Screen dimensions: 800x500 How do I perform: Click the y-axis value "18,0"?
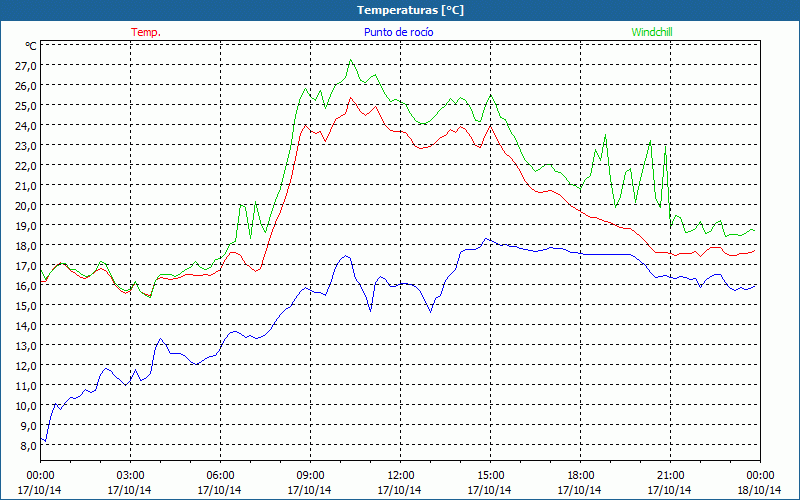[27, 245]
